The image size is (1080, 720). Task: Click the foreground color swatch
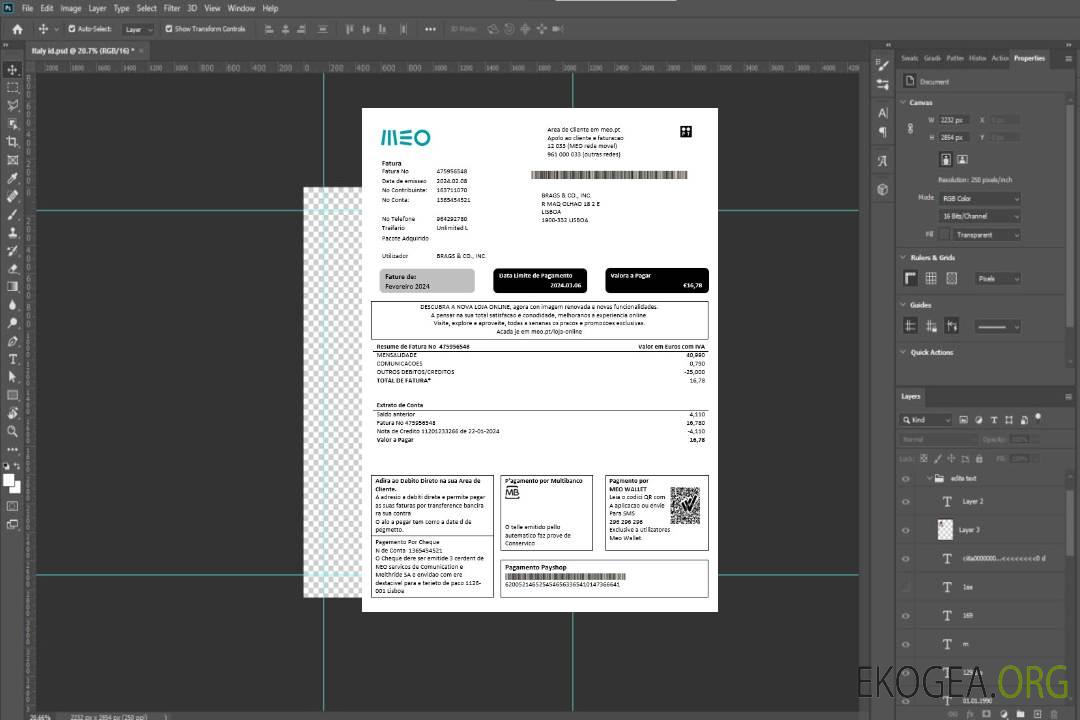click(x=8, y=480)
